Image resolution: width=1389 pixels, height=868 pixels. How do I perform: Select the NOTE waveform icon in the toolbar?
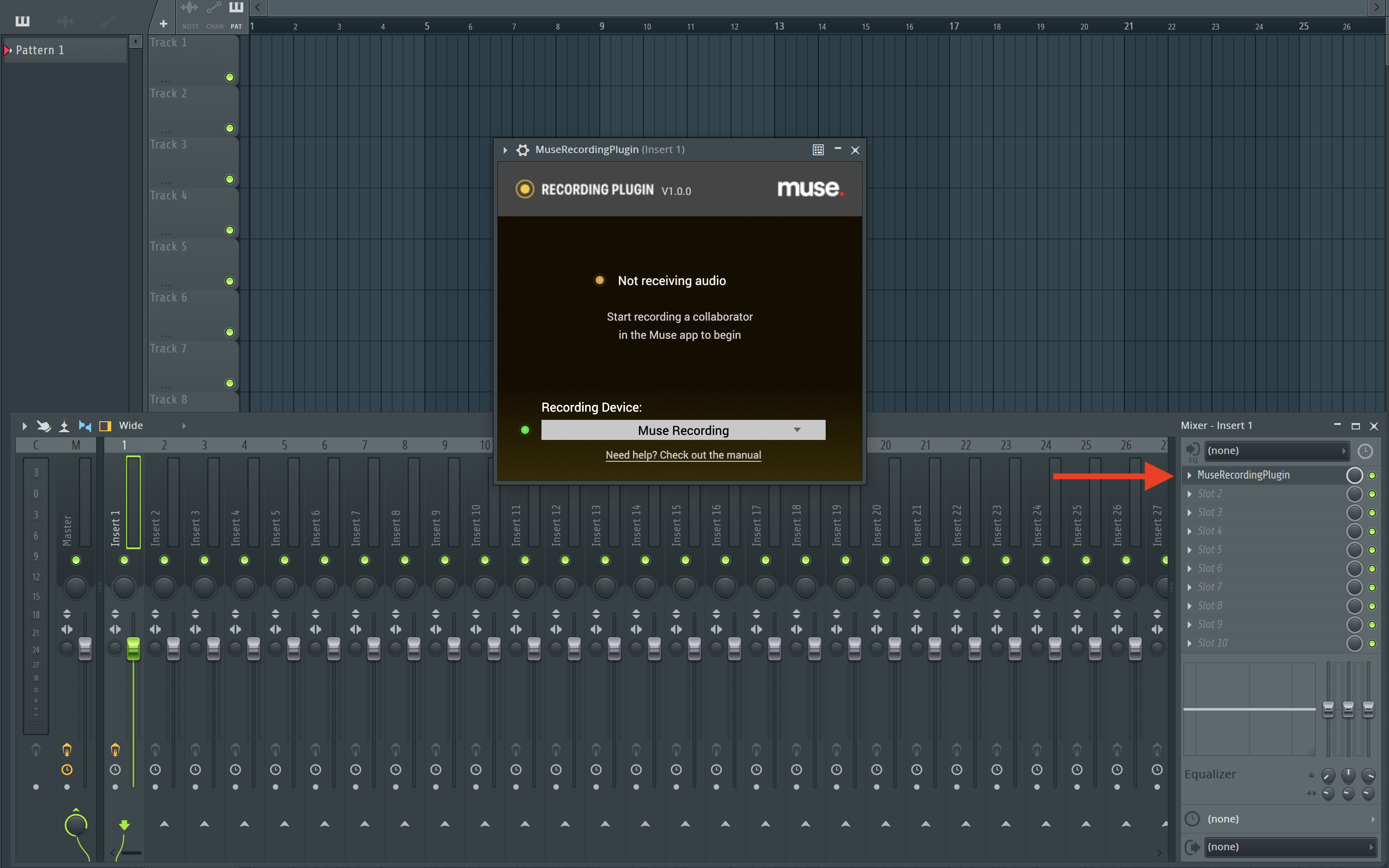click(189, 7)
